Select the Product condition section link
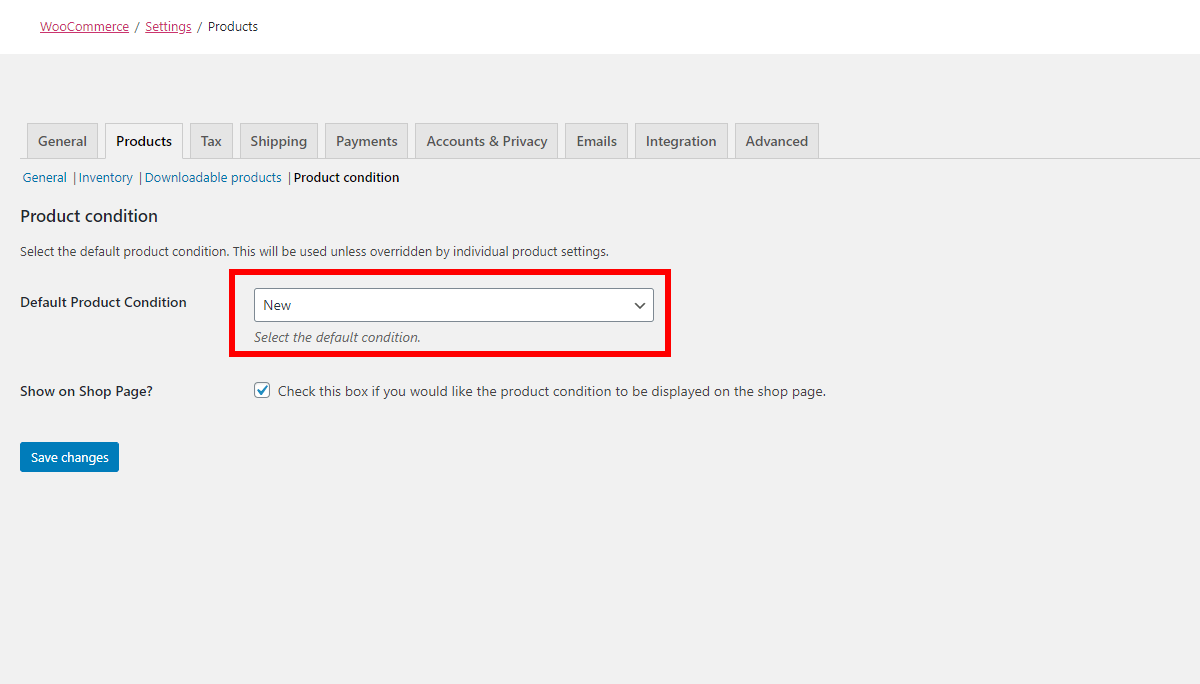The width and height of the screenshot is (1200, 684). (x=346, y=177)
